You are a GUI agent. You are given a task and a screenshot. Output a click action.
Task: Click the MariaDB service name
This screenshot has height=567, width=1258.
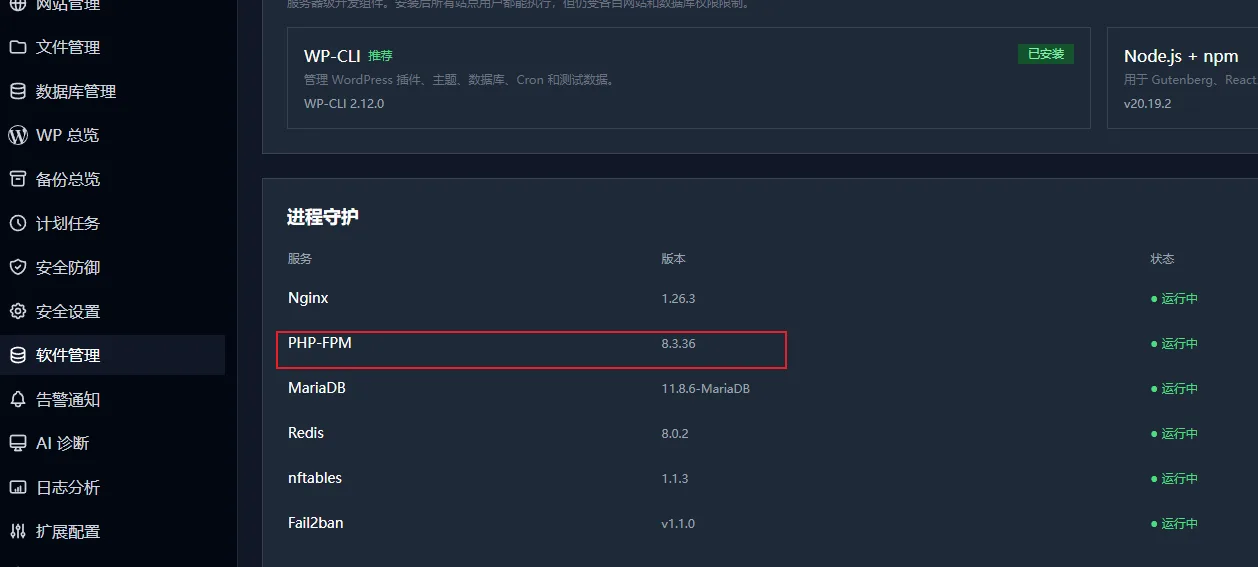317,388
